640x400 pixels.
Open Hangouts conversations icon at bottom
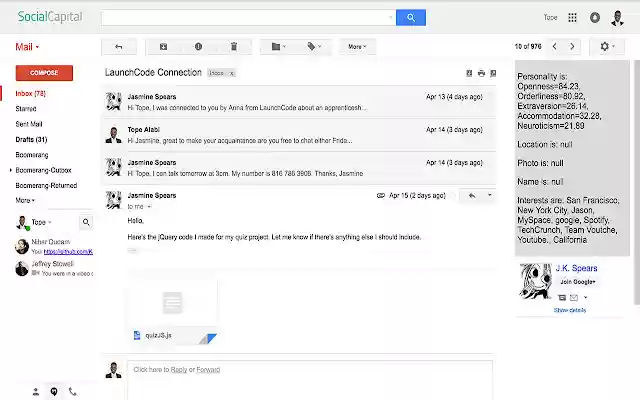point(54,392)
